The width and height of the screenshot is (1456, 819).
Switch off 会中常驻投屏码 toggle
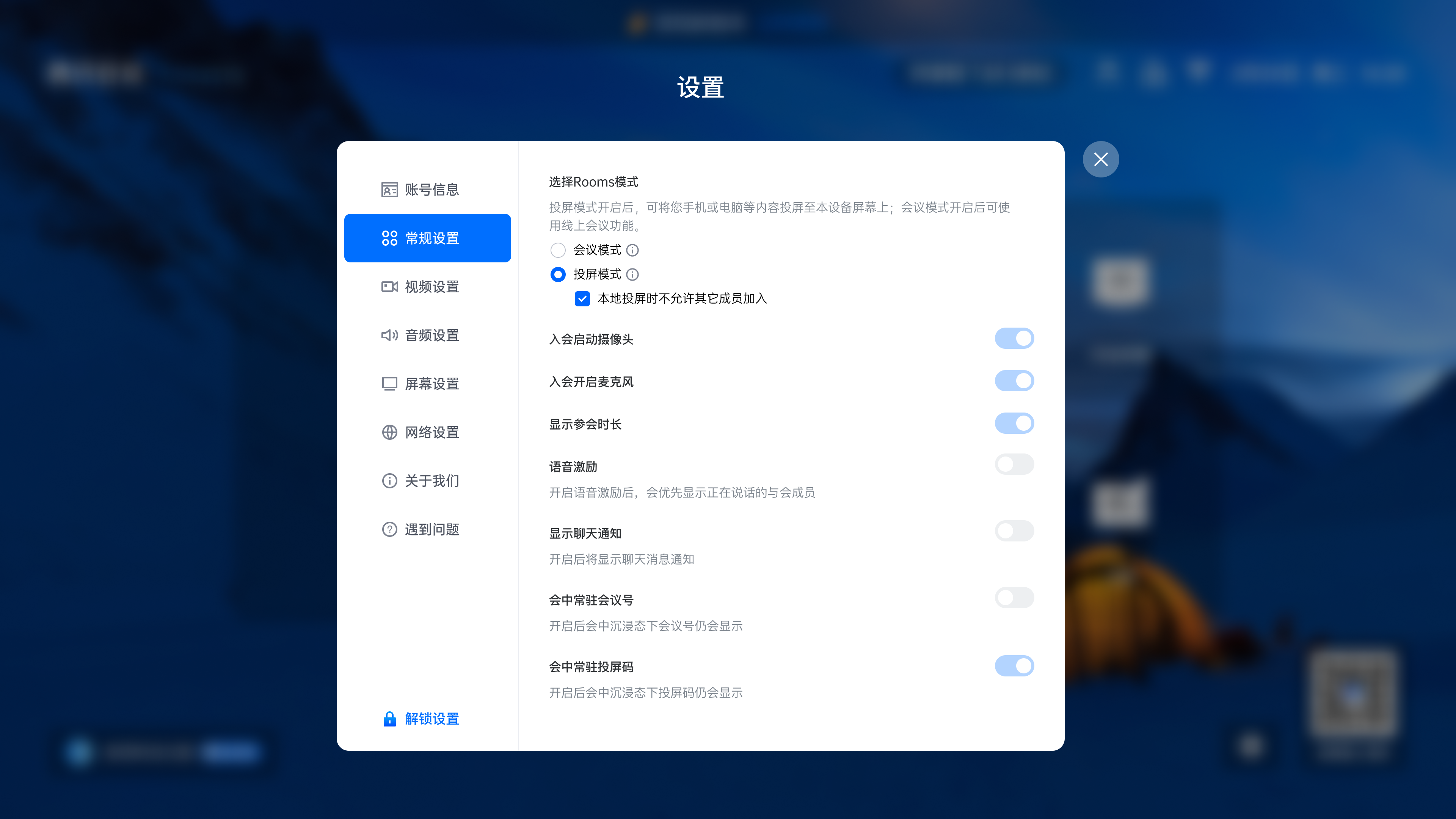[1014, 666]
